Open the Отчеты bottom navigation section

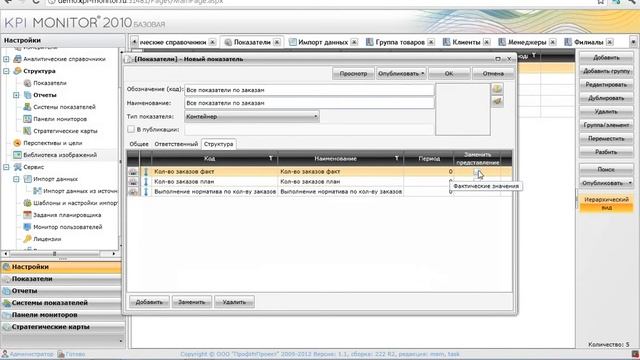pyautogui.click(x=61, y=291)
